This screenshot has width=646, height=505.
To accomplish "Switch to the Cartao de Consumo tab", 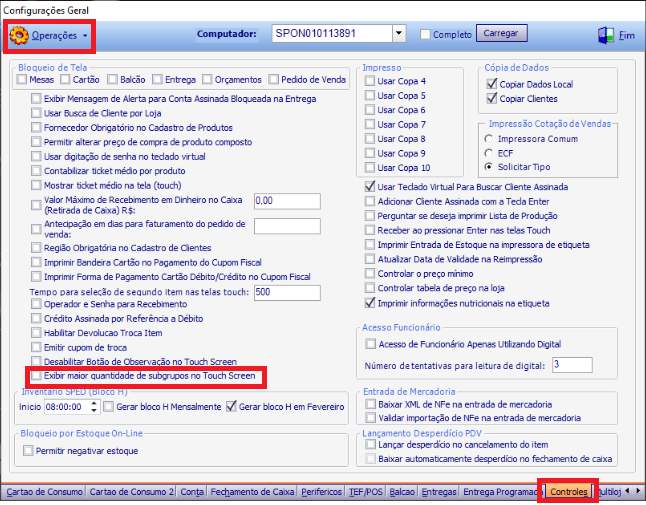I will point(44,492).
